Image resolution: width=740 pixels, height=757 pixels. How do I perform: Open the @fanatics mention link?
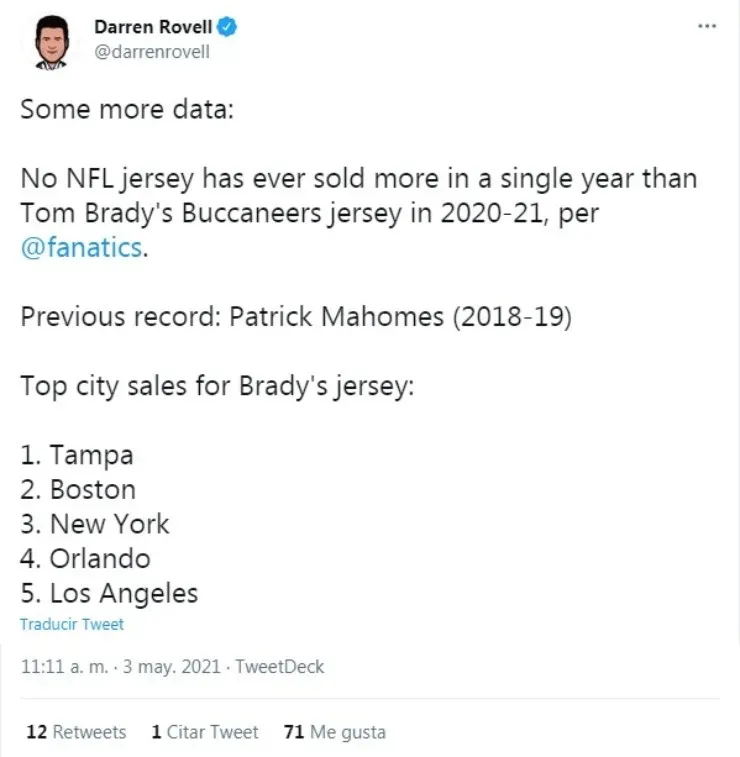(x=82, y=247)
